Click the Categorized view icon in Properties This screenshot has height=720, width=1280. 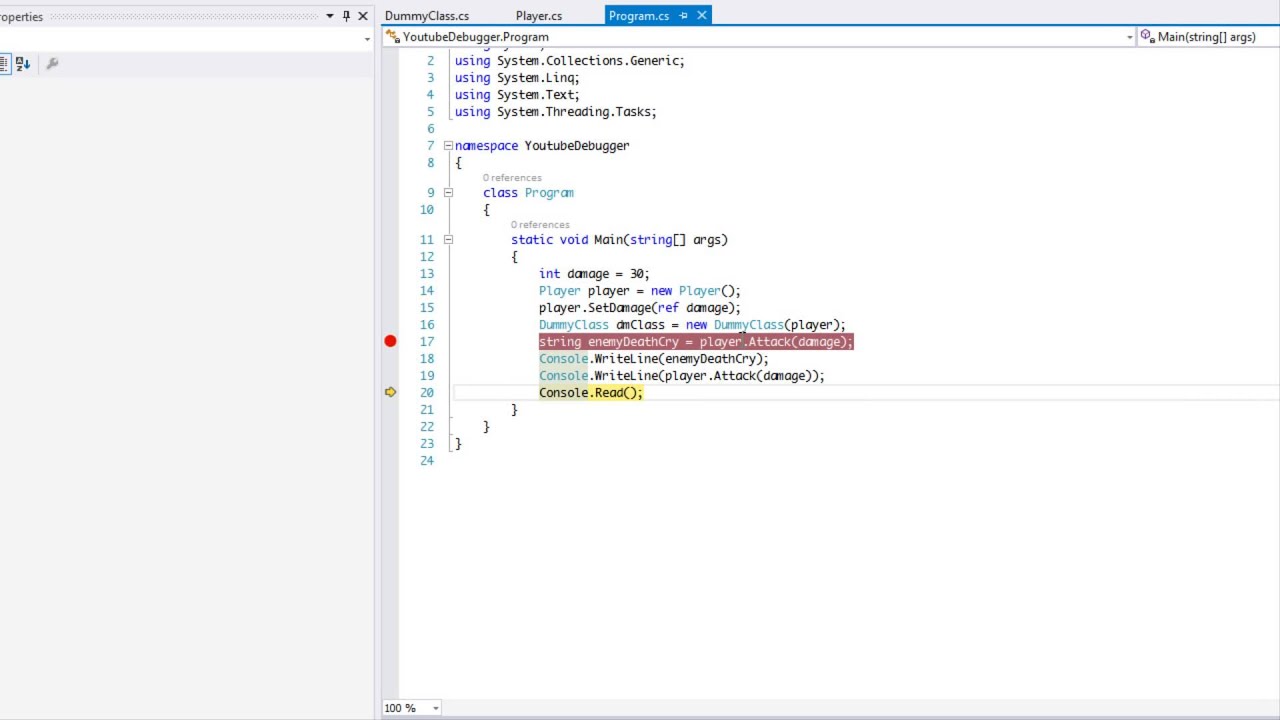coord(4,63)
